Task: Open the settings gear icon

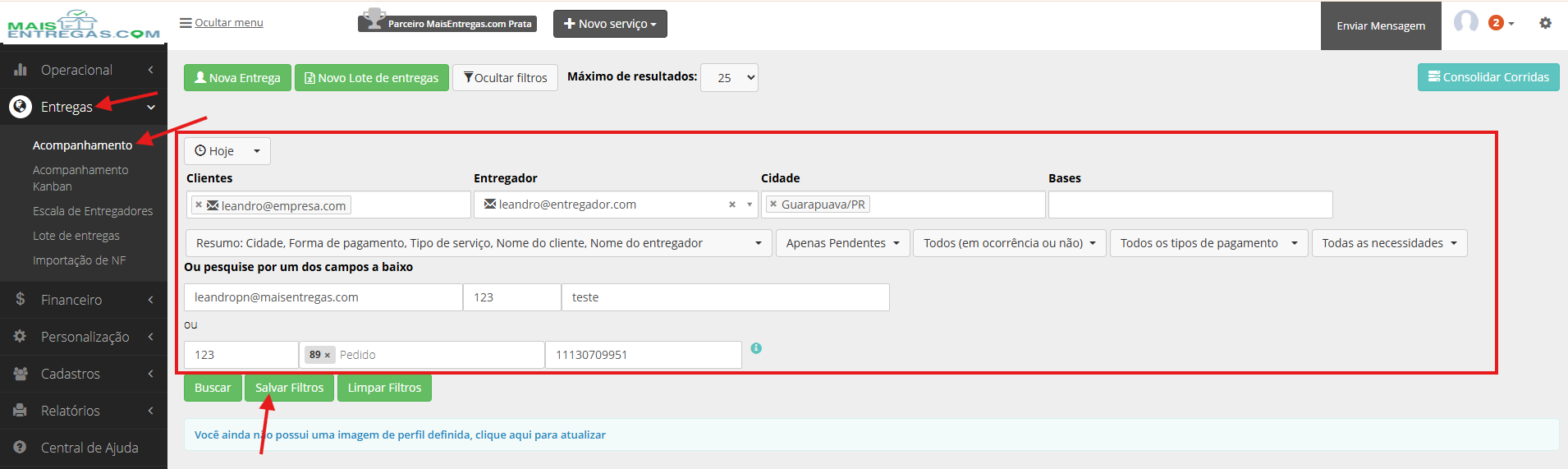Action: pos(1545,23)
